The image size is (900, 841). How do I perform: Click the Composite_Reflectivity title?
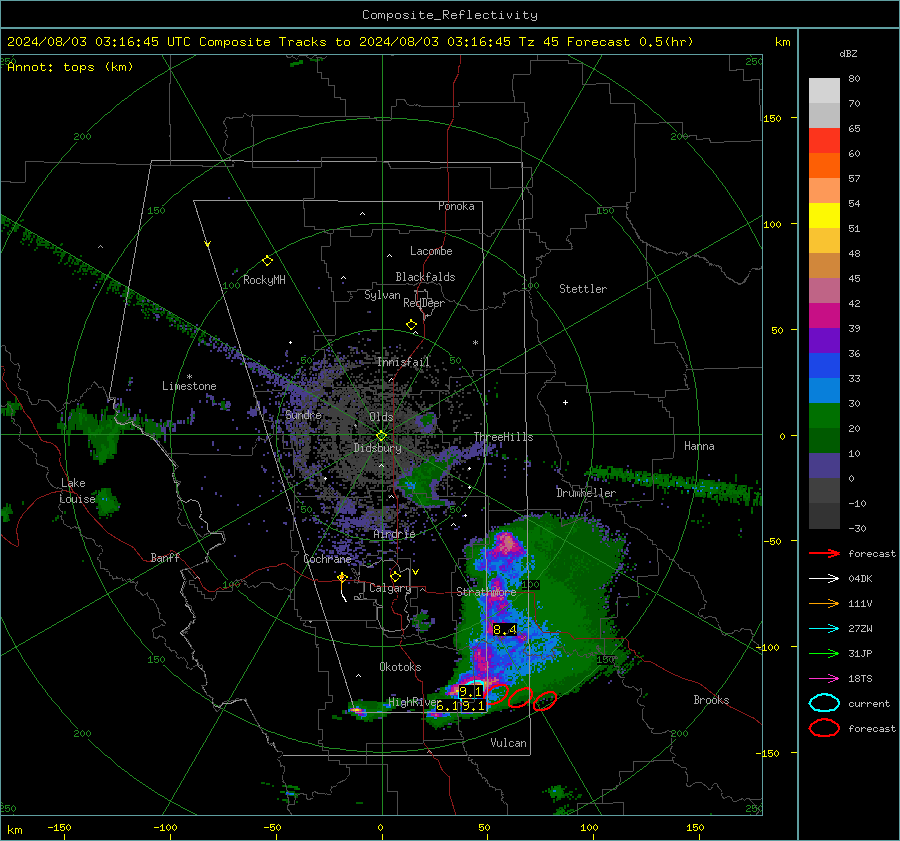(450, 15)
